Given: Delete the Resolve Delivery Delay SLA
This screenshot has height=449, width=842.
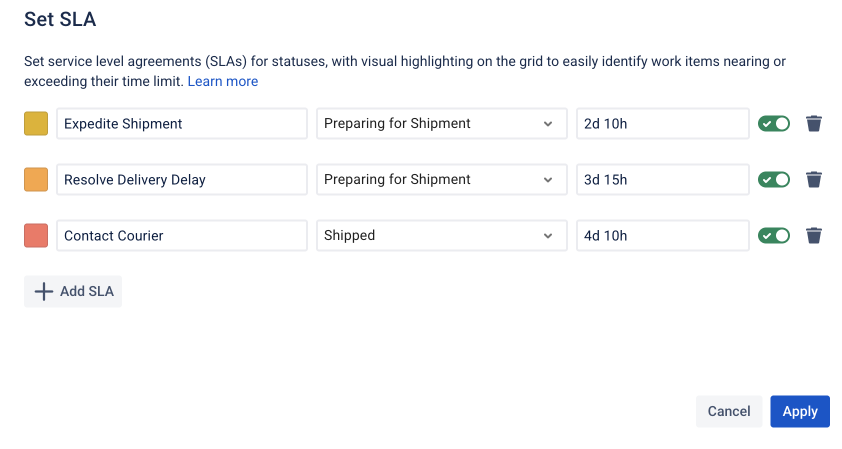Looking at the screenshot, I should [814, 180].
